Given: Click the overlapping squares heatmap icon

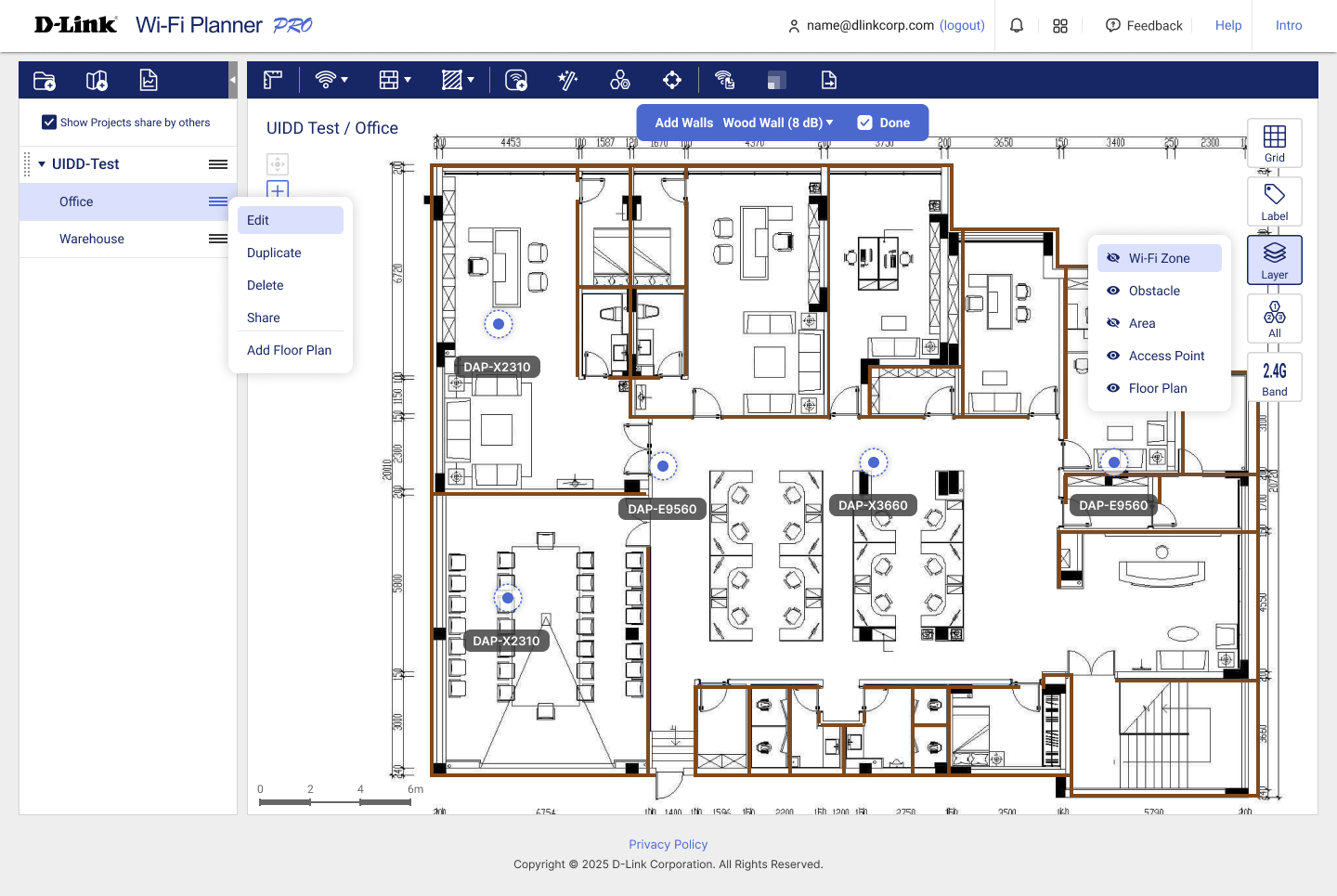Looking at the screenshot, I should [x=777, y=81].
